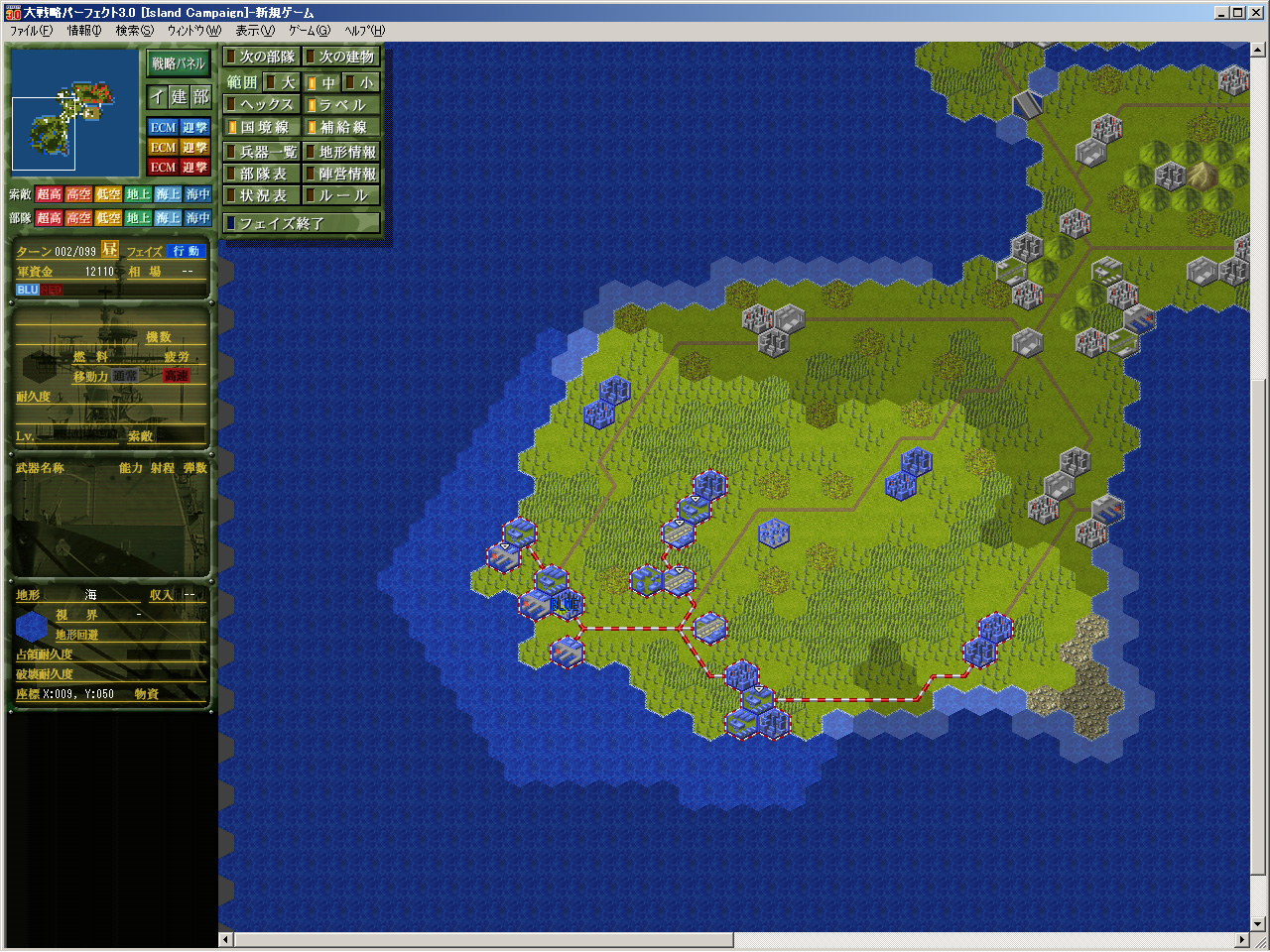
Task: Open the 検索(S) menu
Action: tap(134, 31)
